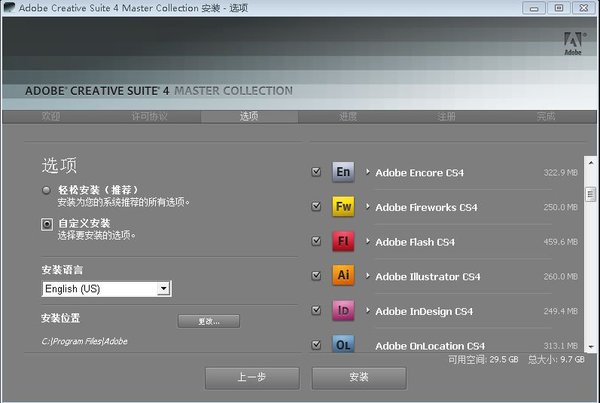Click the 总大小: 9.7 GB text
The width and height of the screenshot is (600, 403).
coord(556,359)
